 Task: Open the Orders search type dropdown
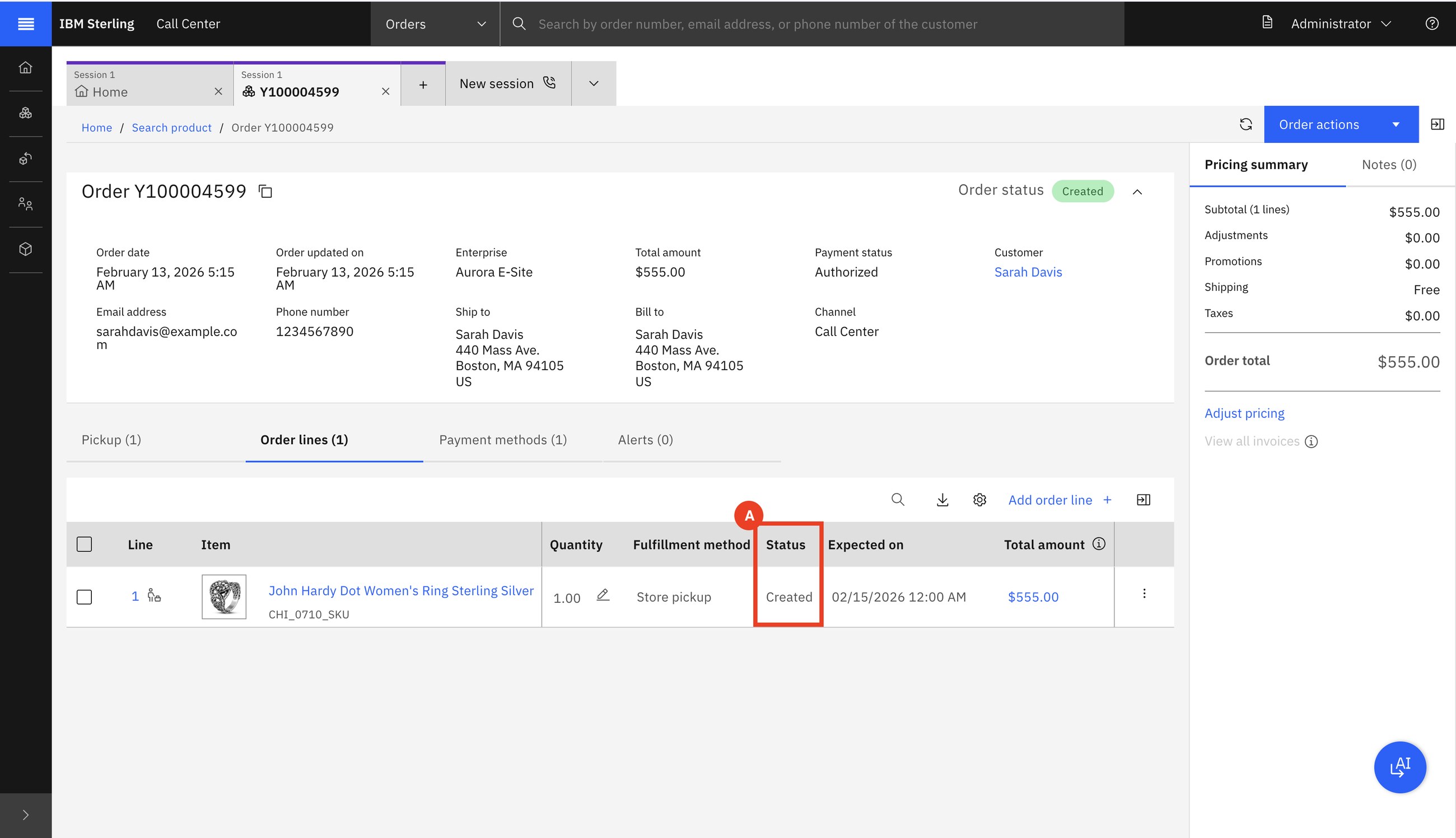tap(436, 24)
